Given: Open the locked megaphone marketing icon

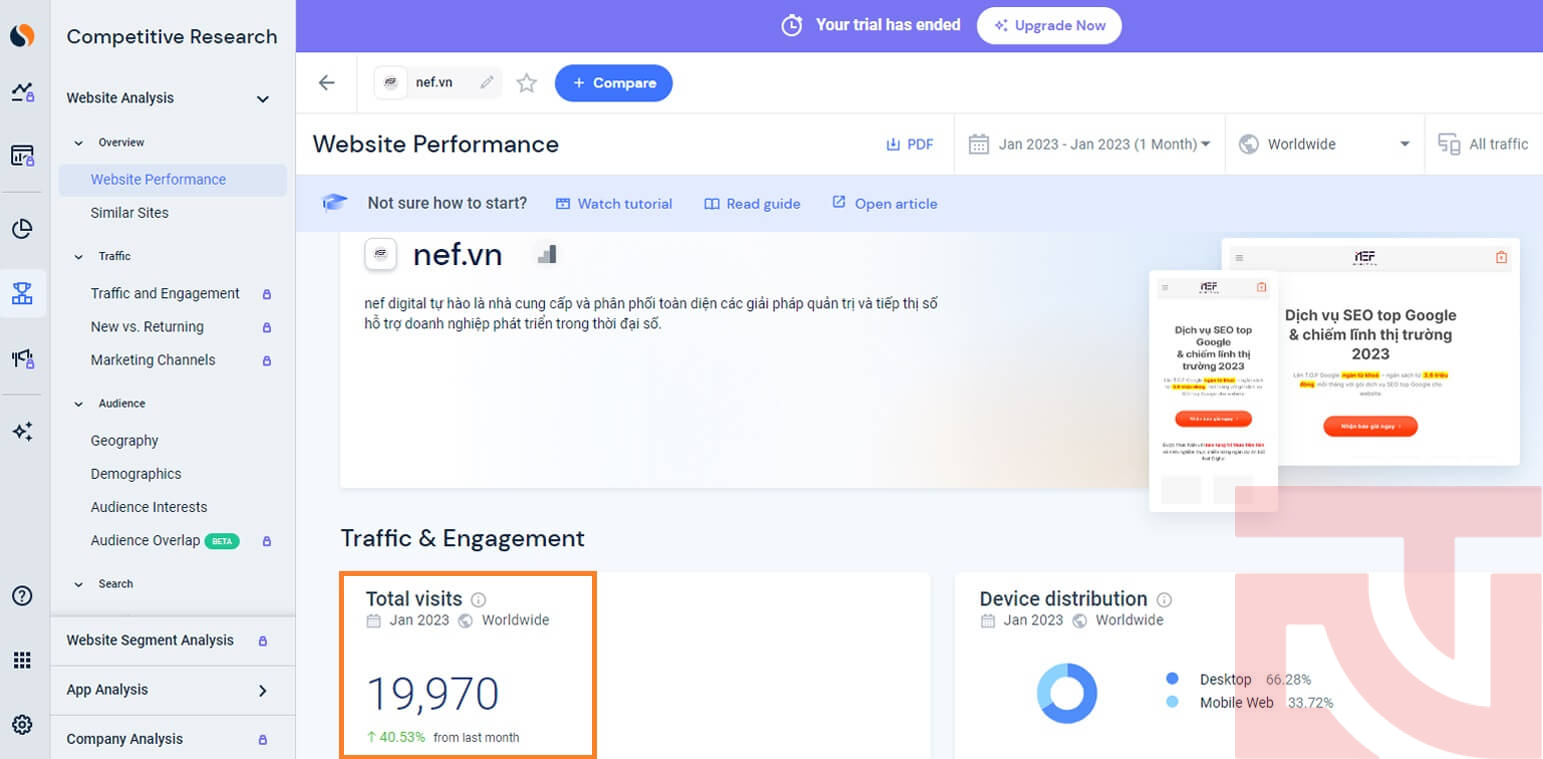Looking at the screenshot, I should [22, 358].
